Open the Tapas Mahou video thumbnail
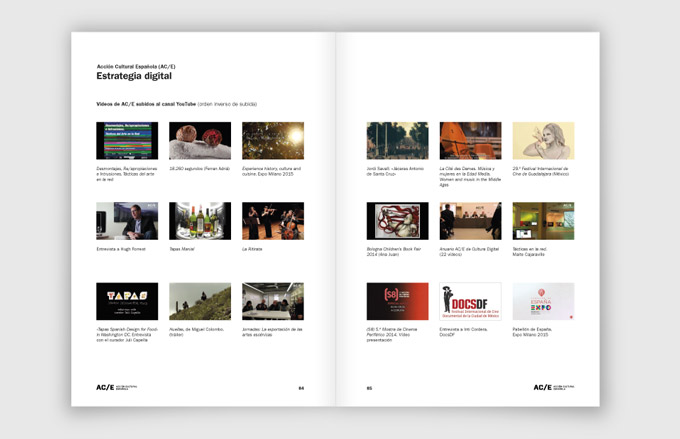Viewport: 680px width, 439px height. tap(200, 221)
